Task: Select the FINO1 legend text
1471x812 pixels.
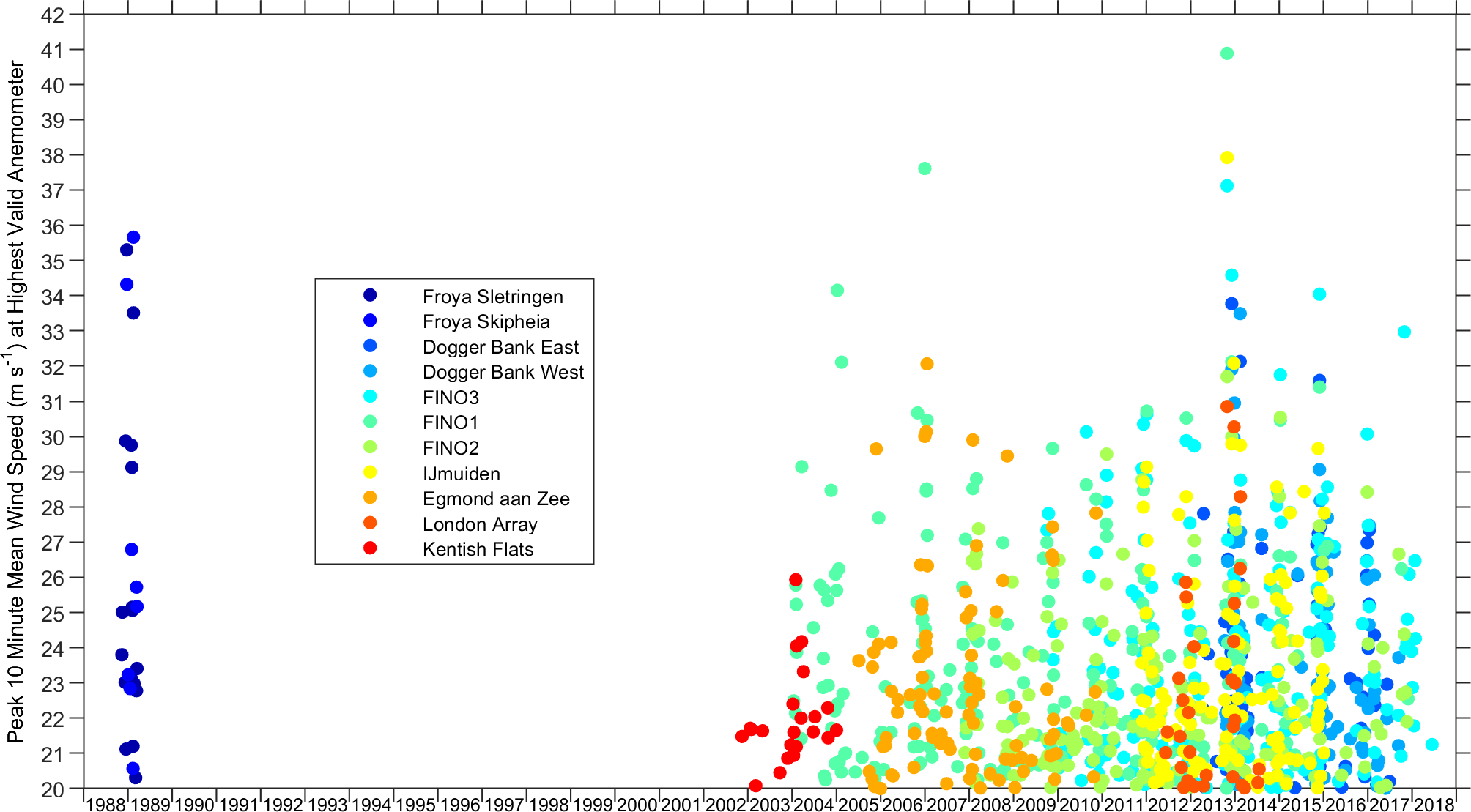Action: pyautogui.click(x=450, y=422)
